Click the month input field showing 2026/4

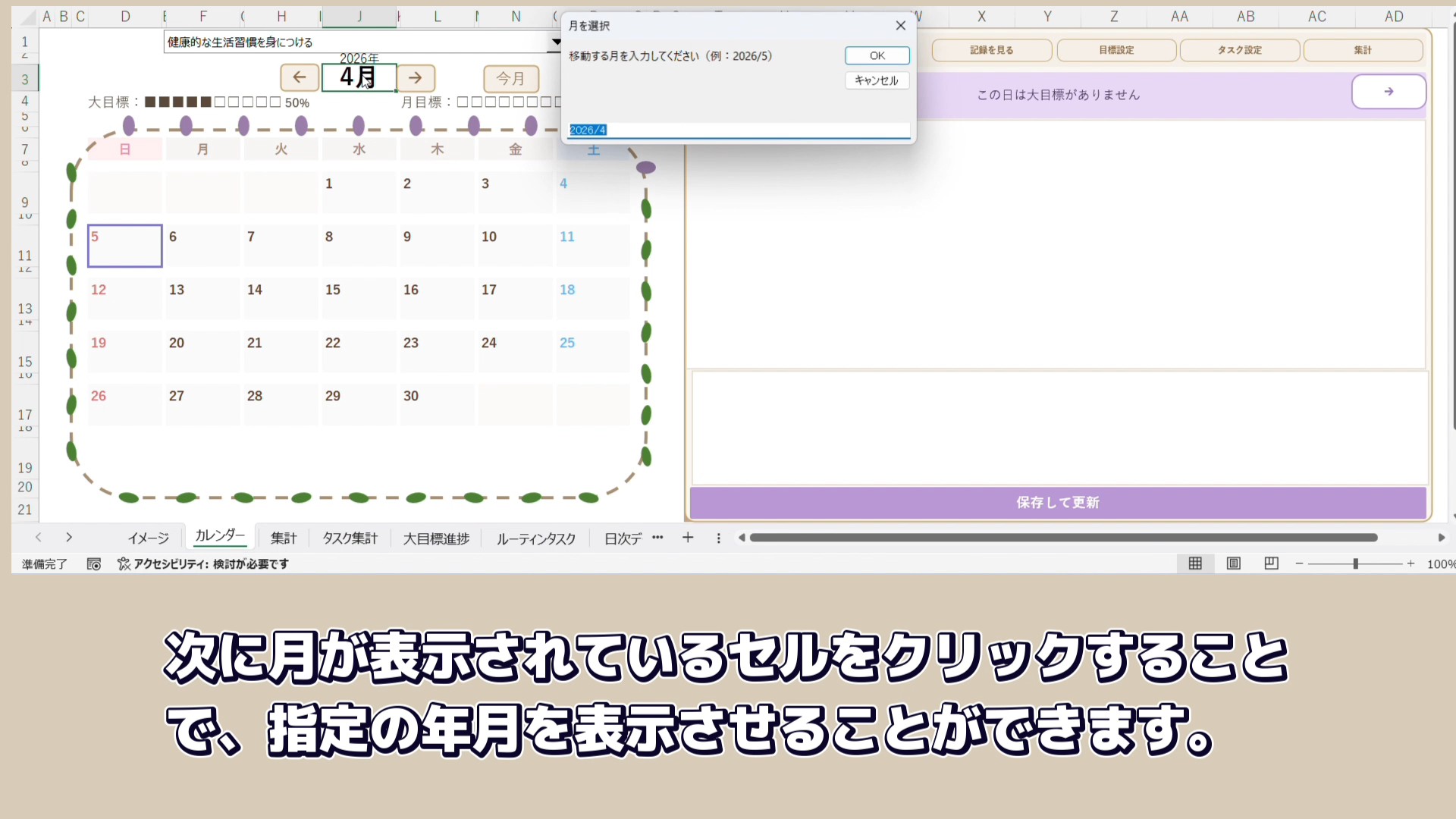[739, 130]
